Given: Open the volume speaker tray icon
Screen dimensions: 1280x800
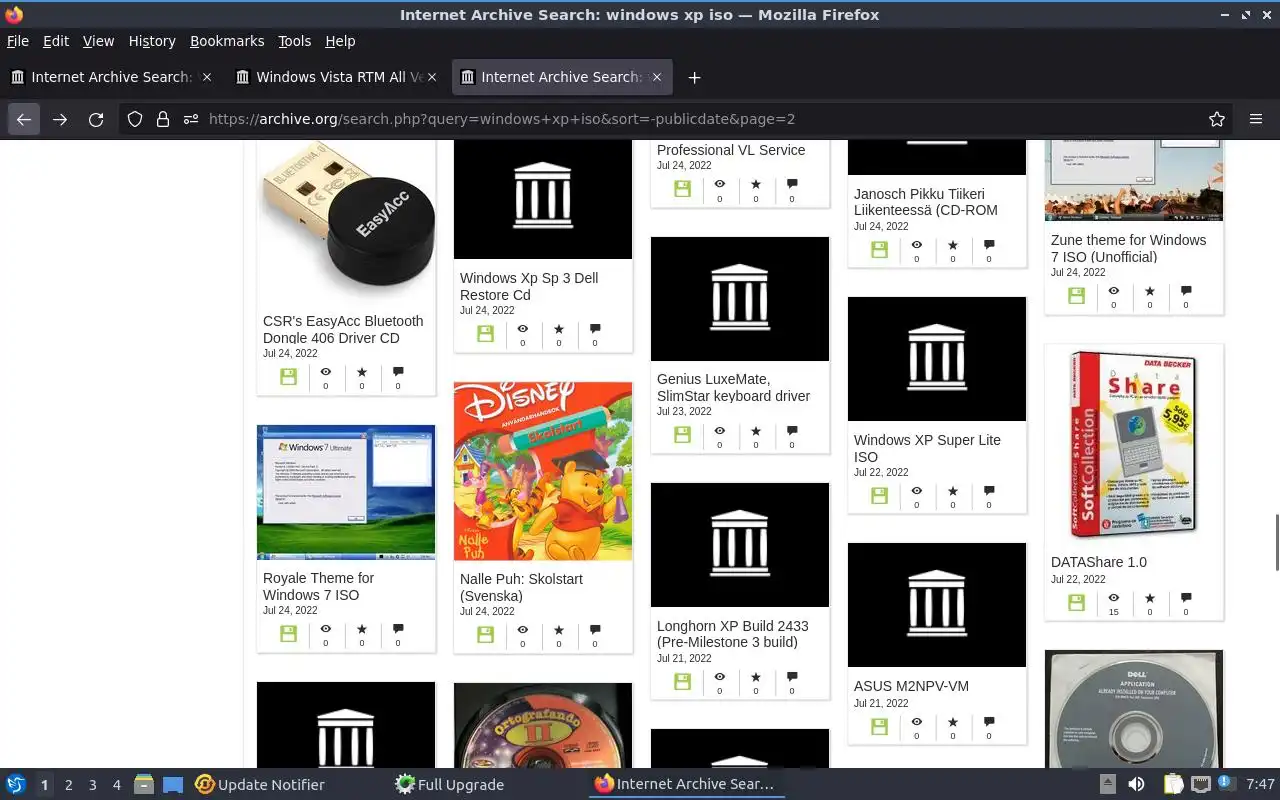Looking at the screenshot, I should click(x=1136, y=785).
